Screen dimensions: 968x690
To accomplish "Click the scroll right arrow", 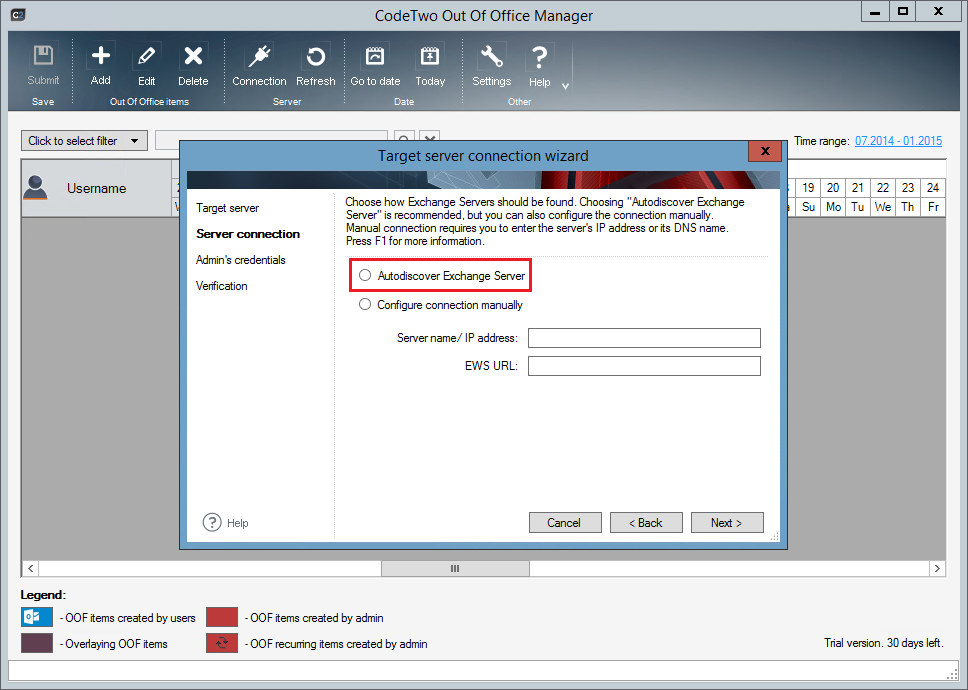I will point(937,568).
